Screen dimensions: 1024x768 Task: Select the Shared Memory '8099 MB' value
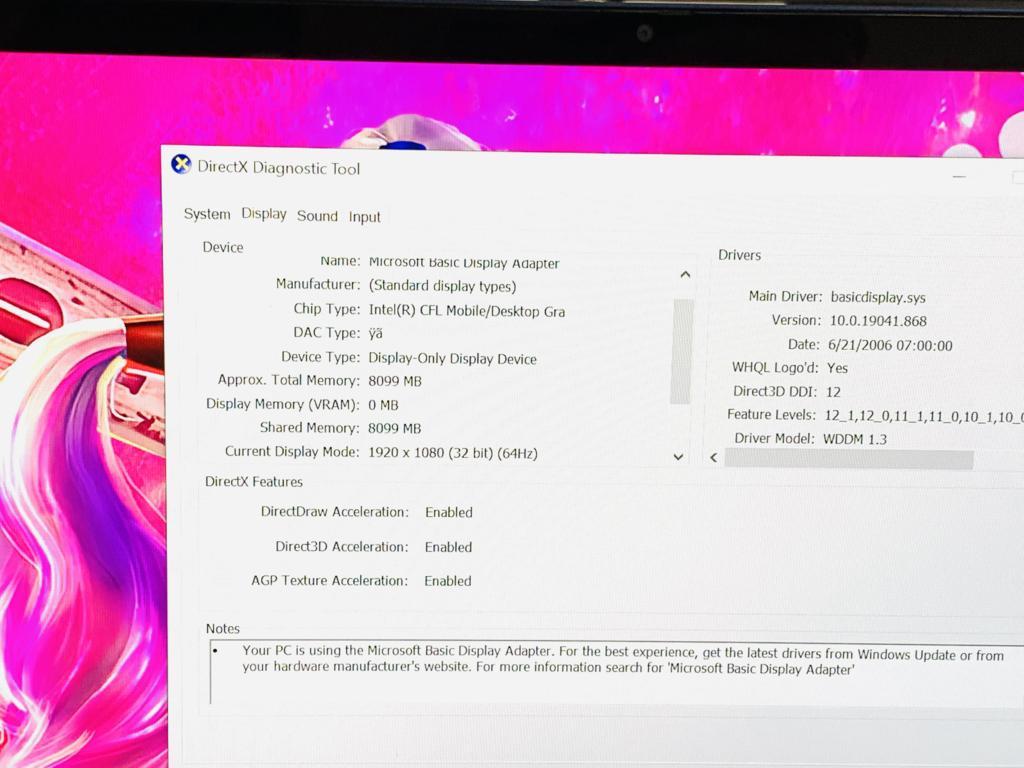[x=394, y=428]
